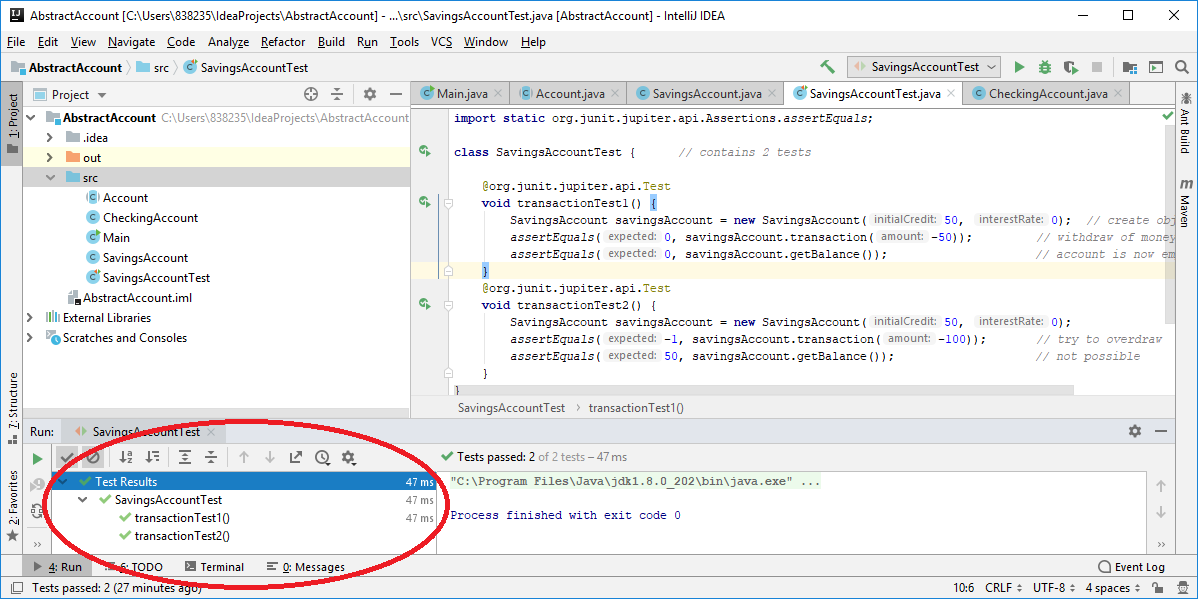This screenshot has height=599, width=1198.
Task: Switch to the Account.java editor tab
Action: pos(570,94)
